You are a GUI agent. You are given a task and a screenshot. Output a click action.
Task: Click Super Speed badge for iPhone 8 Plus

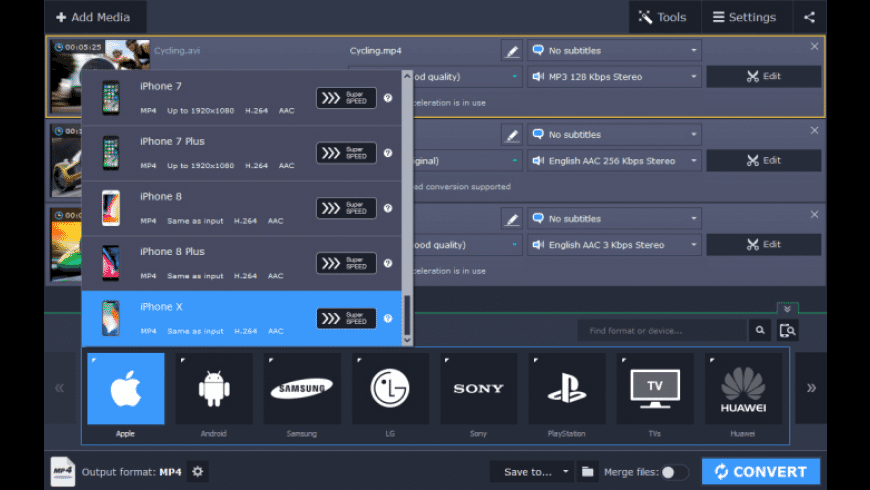click(x=346, y=263)
